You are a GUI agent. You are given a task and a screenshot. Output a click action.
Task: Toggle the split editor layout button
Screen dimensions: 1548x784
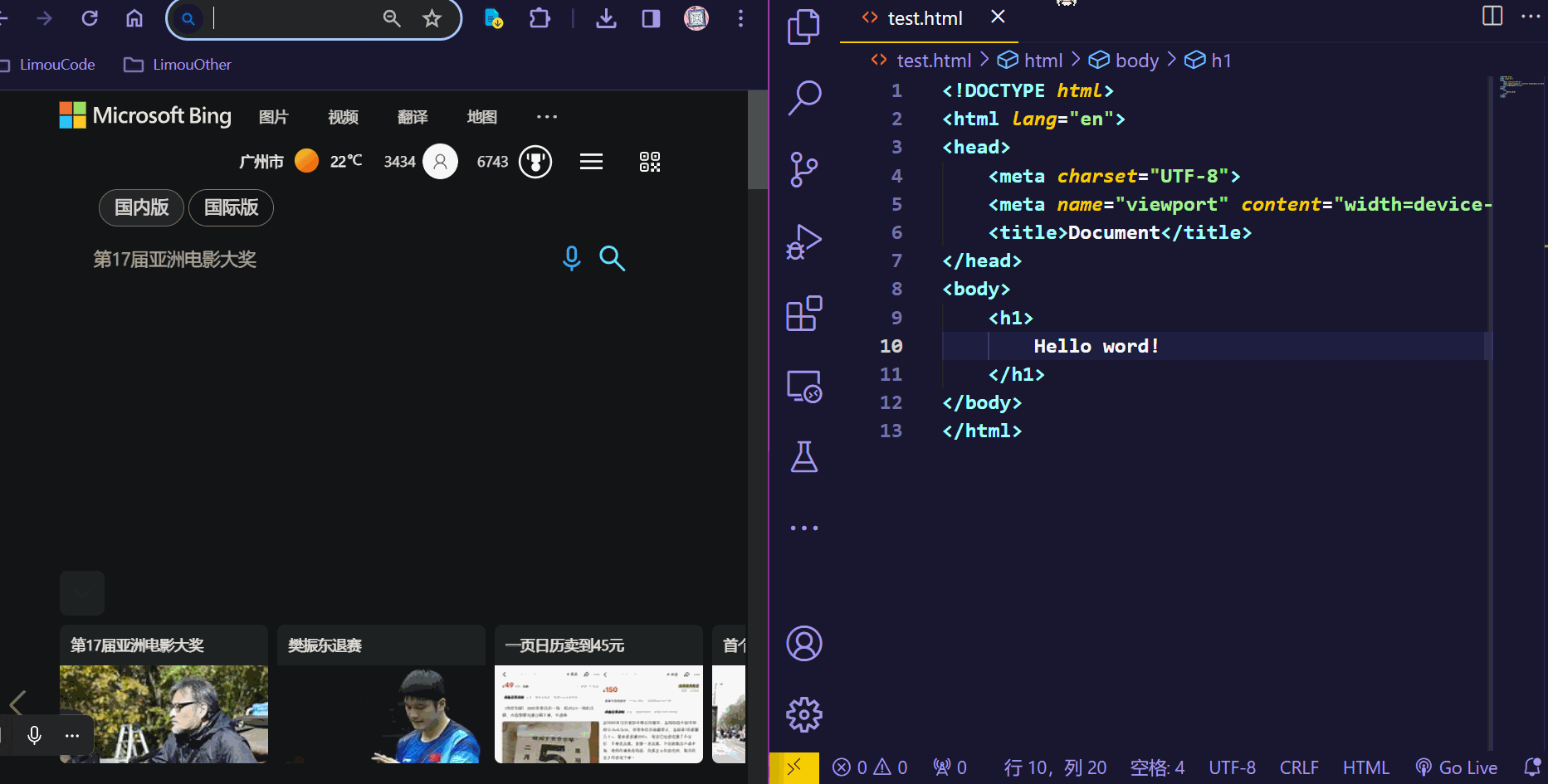click(x=1492, y=17)
